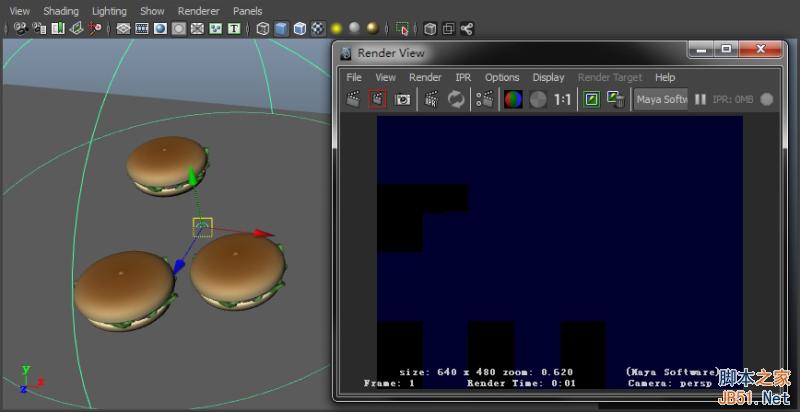Open the IPR menu
The height and width of the screenshot is (412, 800).
coord(463,78)
